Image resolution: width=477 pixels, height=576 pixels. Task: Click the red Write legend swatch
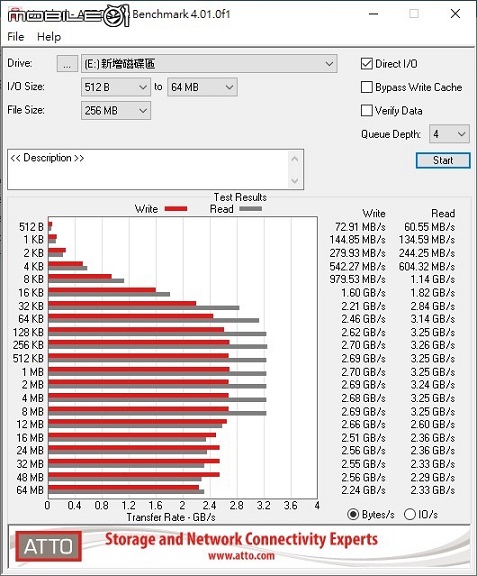(176, 209)
